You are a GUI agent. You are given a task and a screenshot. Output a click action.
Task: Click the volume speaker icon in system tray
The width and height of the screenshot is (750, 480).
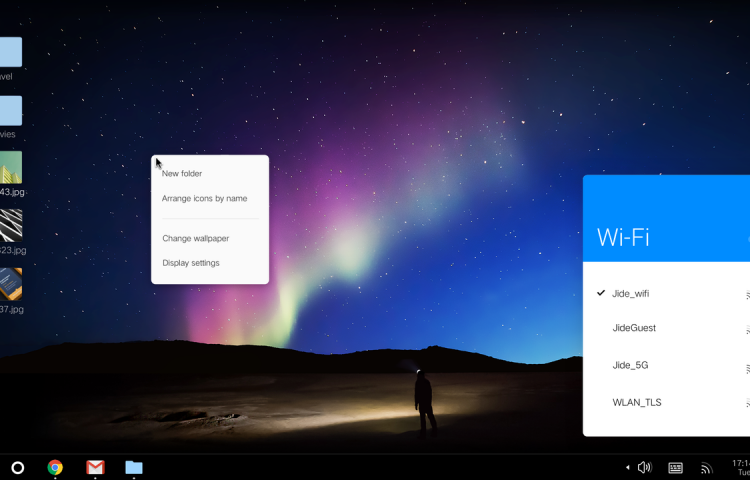[x=644, y=467]
